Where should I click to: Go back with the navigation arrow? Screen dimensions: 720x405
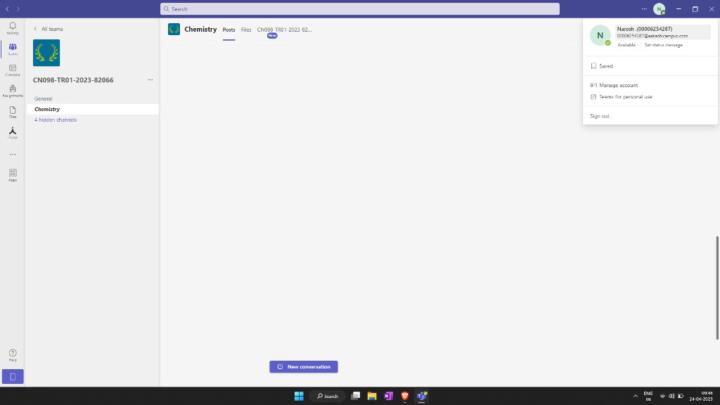7,9
